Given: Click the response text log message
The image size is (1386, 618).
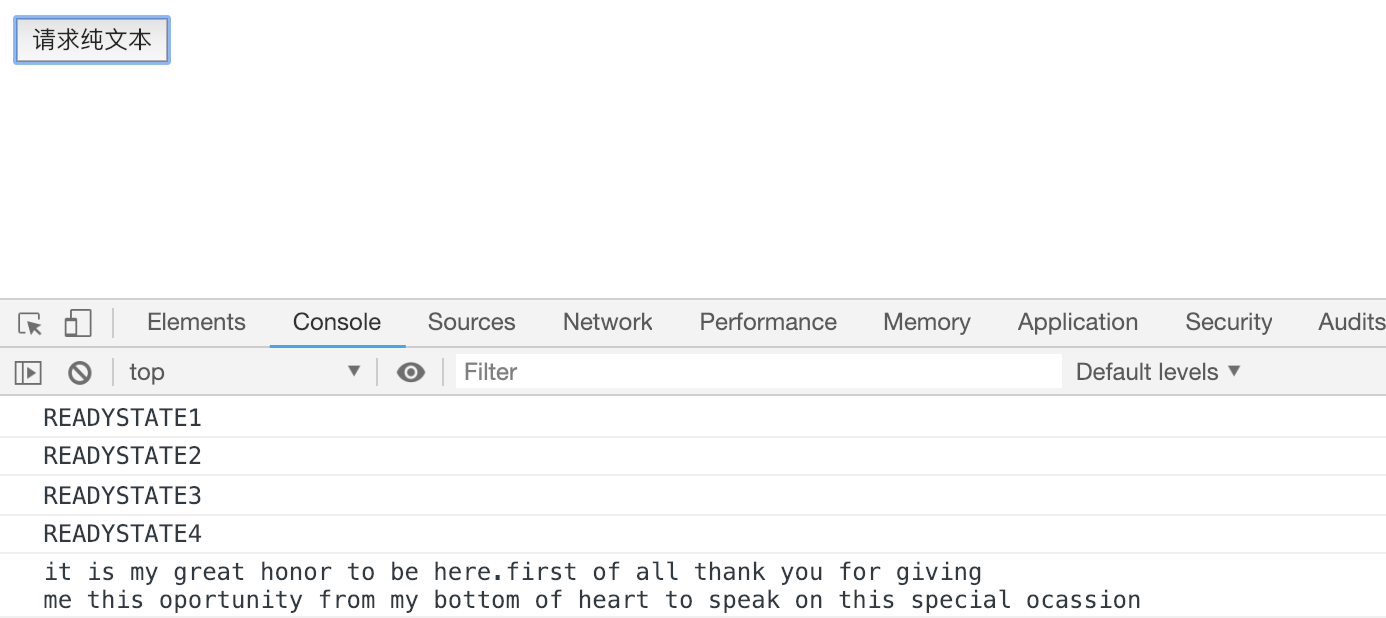Looking at the screenshot, I should click(x=592, y=586).
